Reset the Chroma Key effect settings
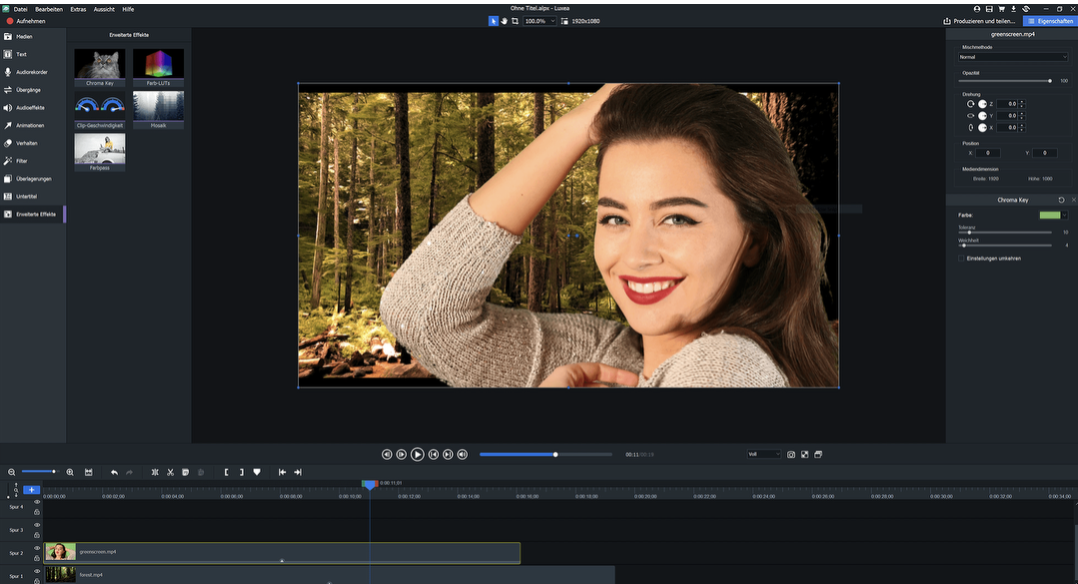1078x584 pixels. coord(1061,200)
